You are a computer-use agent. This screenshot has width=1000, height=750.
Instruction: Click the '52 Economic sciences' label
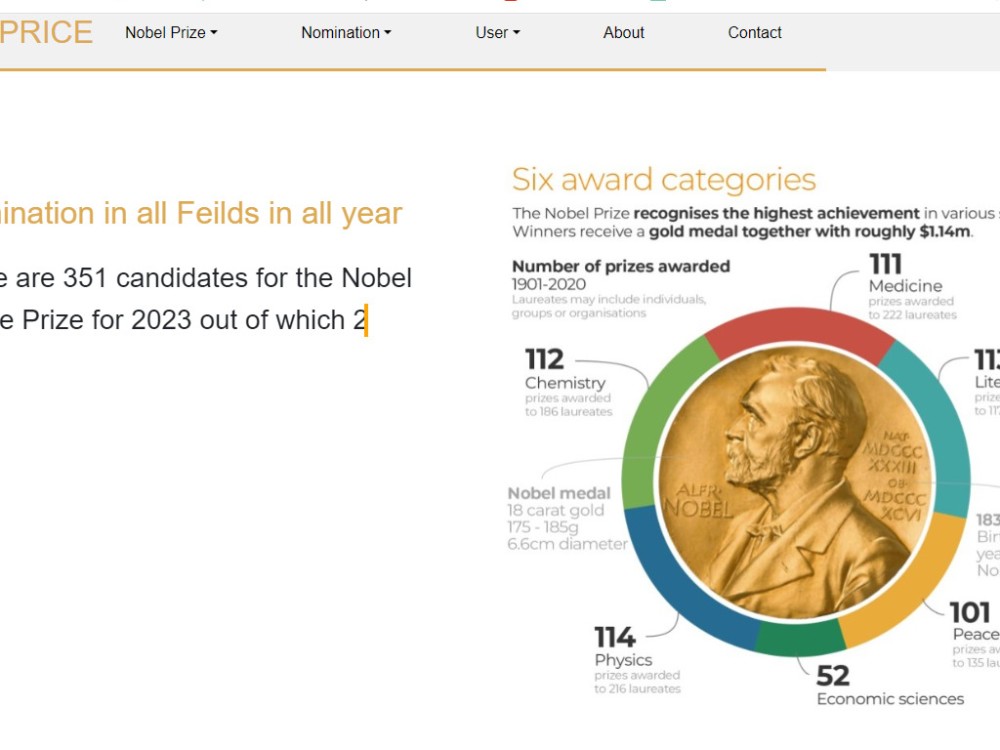pyautogui.click(x=890, y=686)
